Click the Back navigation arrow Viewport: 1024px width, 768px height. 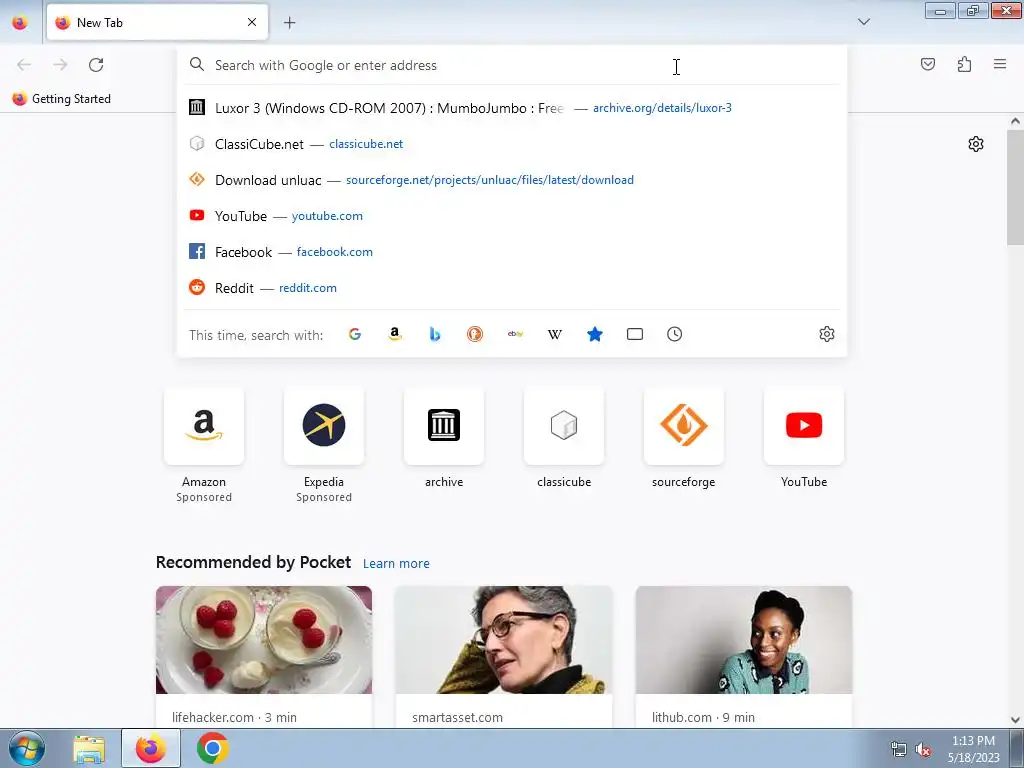(24, 65)
